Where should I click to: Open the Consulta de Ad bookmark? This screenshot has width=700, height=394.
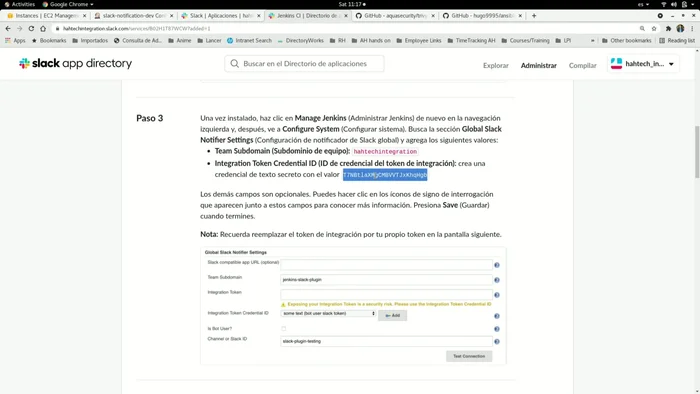[138, 41]
